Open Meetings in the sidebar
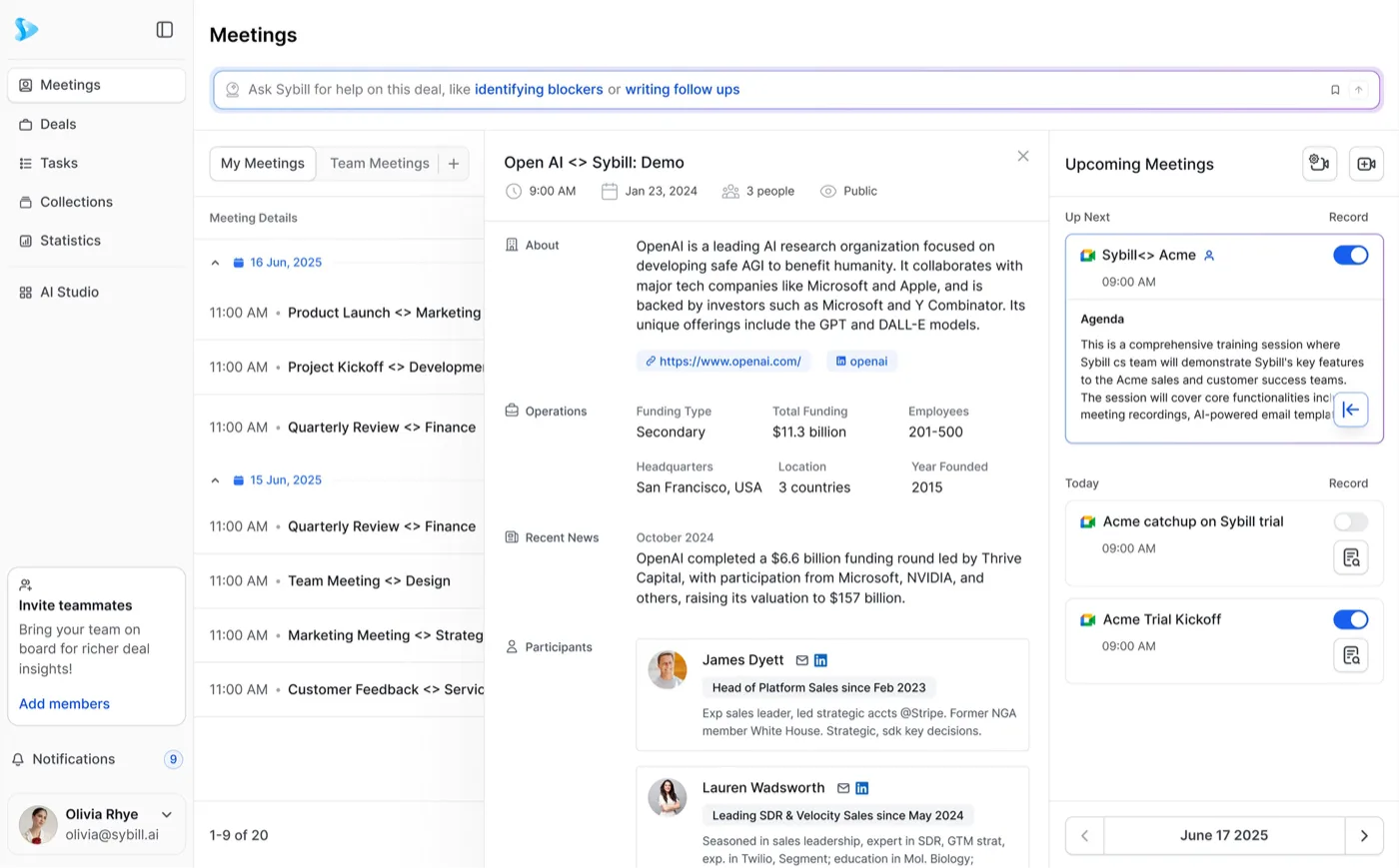Image resolution: width=1399 pixels, height=868 pixels. pyautogui.click(x=97, y=85)
